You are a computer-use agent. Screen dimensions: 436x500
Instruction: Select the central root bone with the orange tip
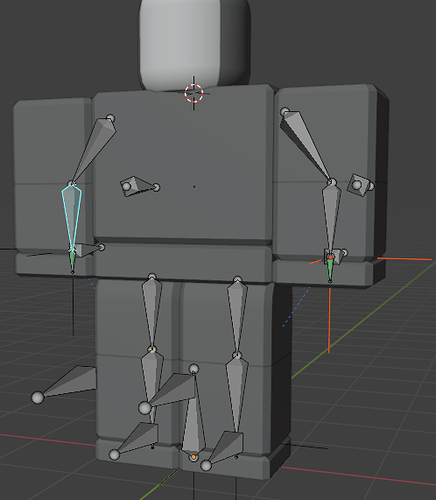pyautogui.click(x=193, y=427)
